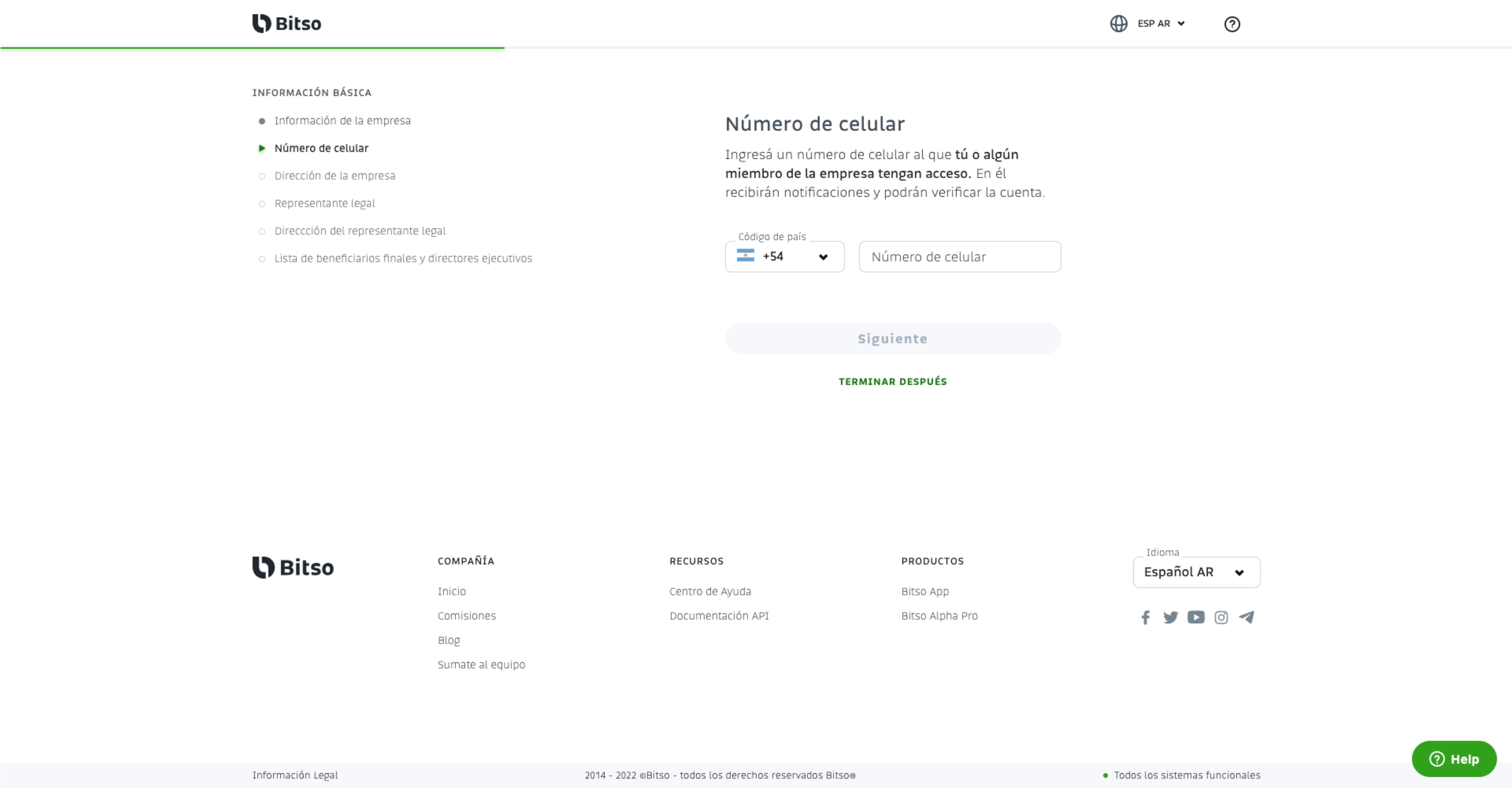Open 'Sumate al equipo' link

(x=481, y=664)
